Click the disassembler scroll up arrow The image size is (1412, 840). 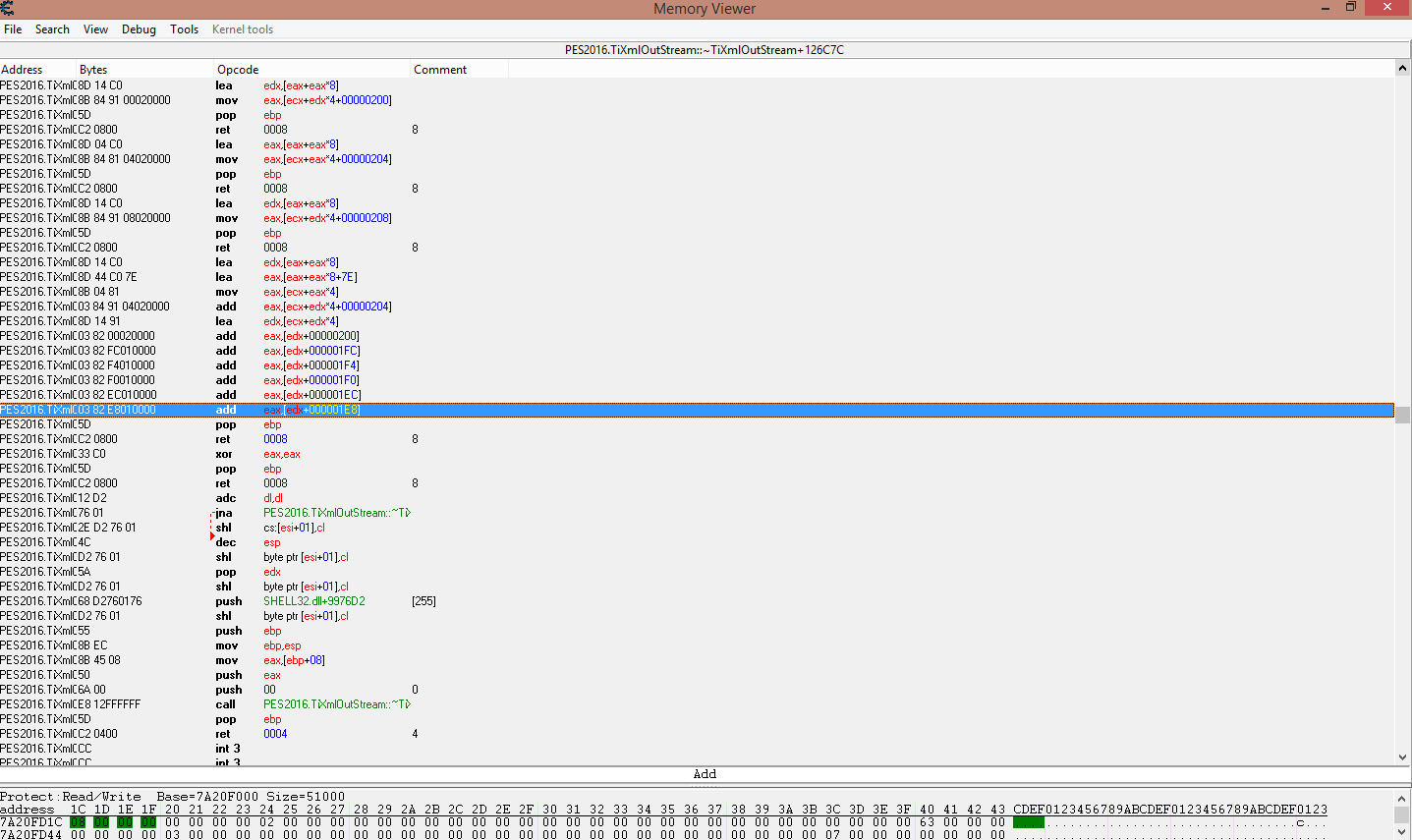tap(1402, 69)
